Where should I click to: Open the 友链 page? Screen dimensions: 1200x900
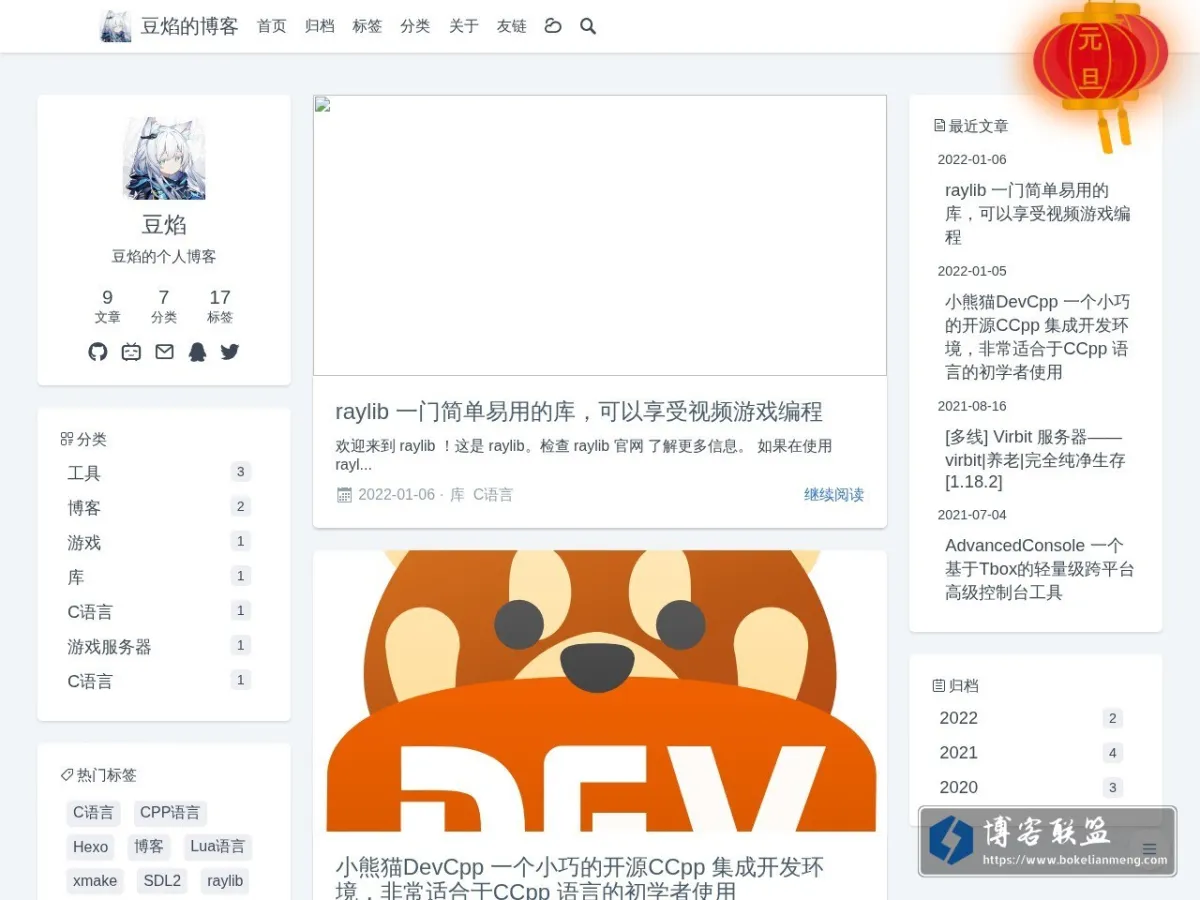512,26
